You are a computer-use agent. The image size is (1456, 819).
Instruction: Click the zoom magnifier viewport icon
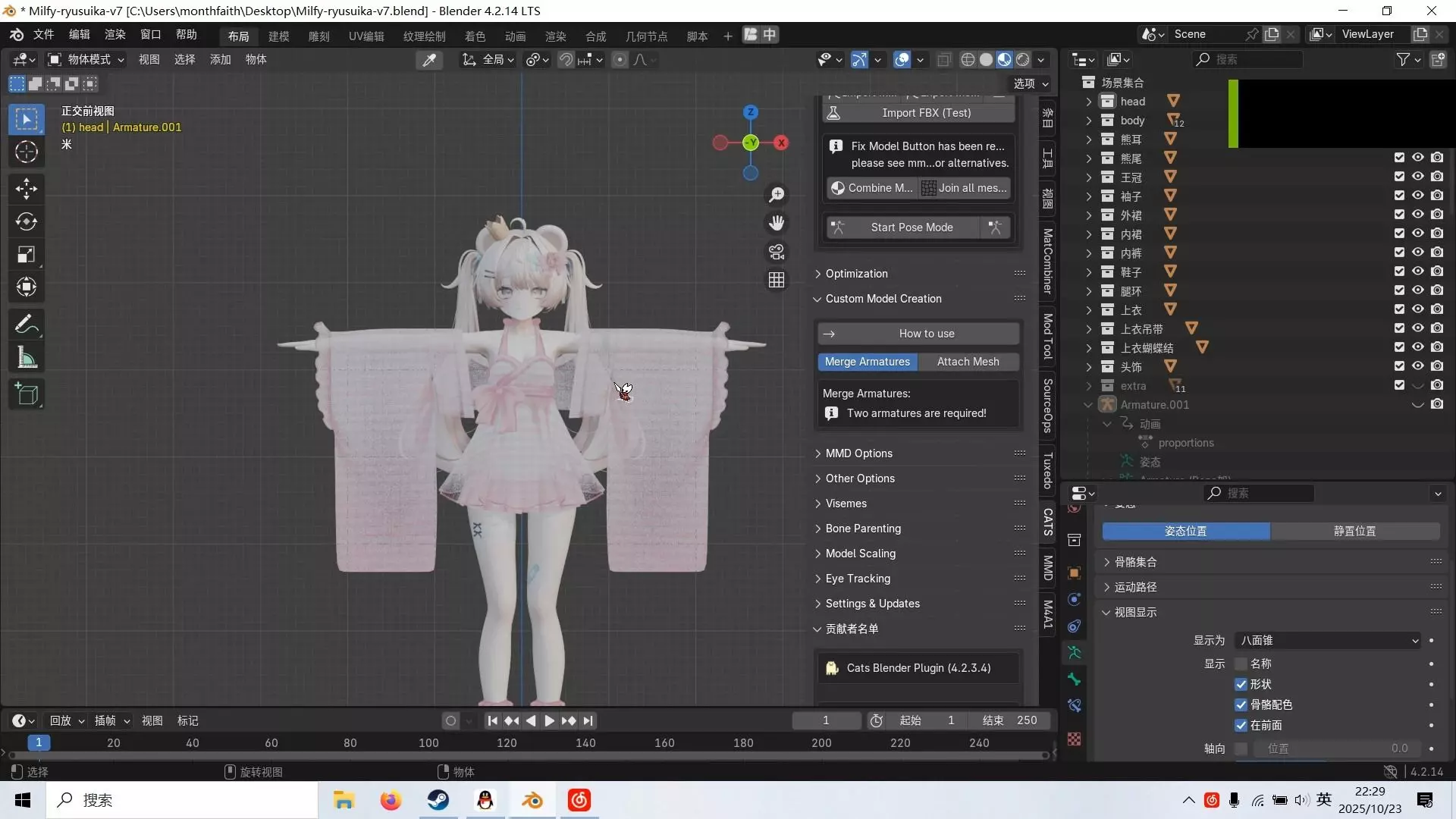[x=777, y=195]
